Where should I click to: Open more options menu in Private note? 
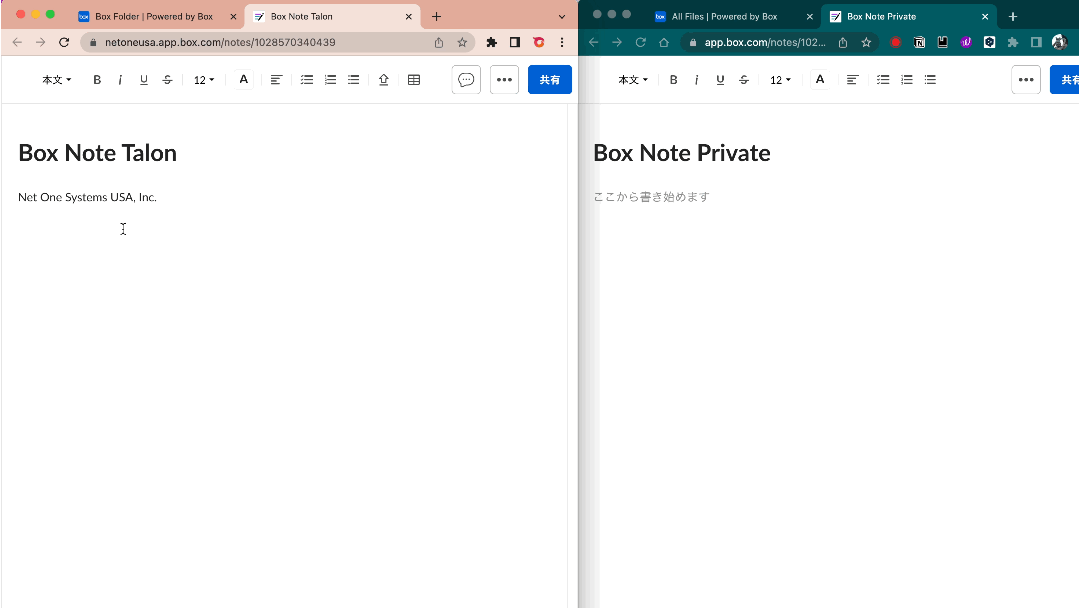click(x=1026, y=80)
